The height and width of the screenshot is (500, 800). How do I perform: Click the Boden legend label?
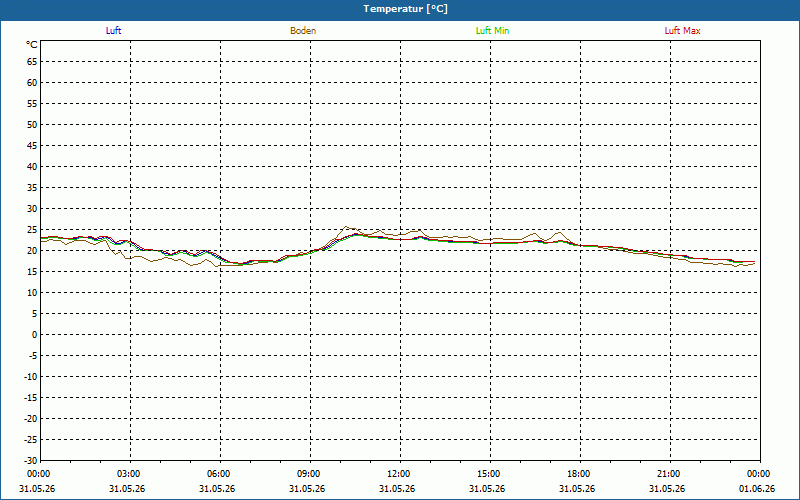[x=303, y=31]
